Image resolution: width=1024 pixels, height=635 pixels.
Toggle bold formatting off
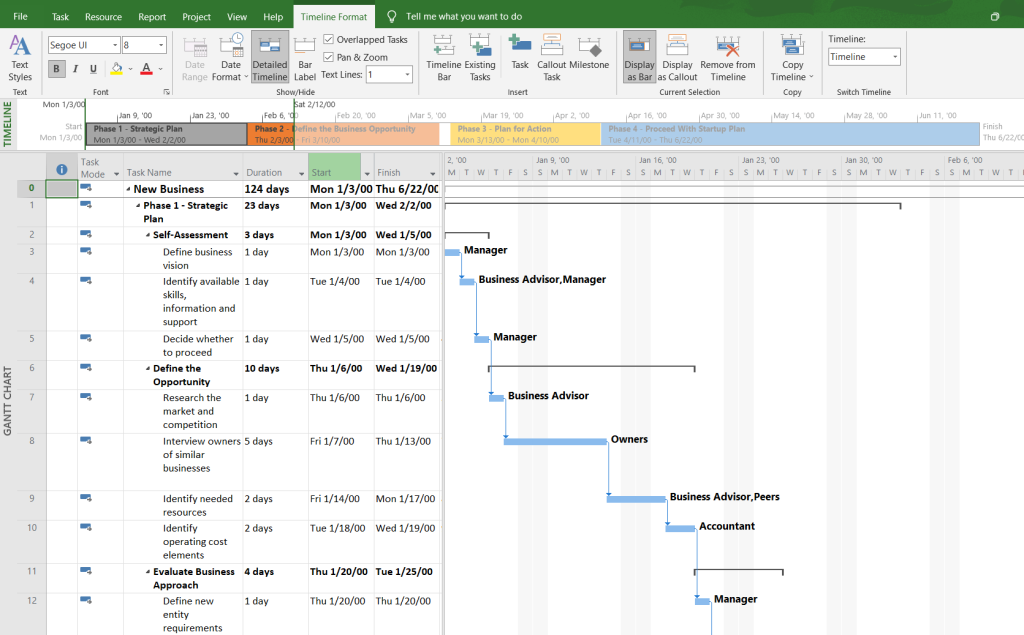(x=57, y=68)
